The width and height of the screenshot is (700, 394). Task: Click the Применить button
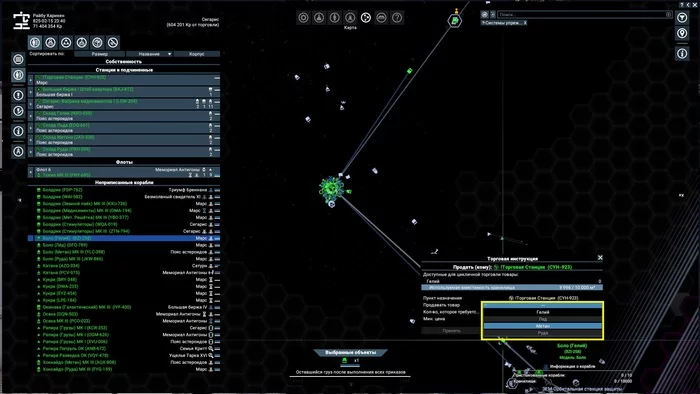click(451, 331)
